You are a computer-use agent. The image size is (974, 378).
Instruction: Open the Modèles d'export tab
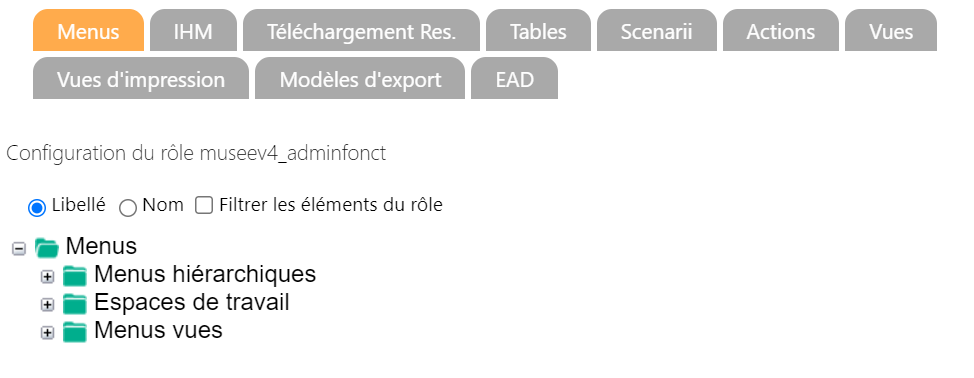coord(360,79)
